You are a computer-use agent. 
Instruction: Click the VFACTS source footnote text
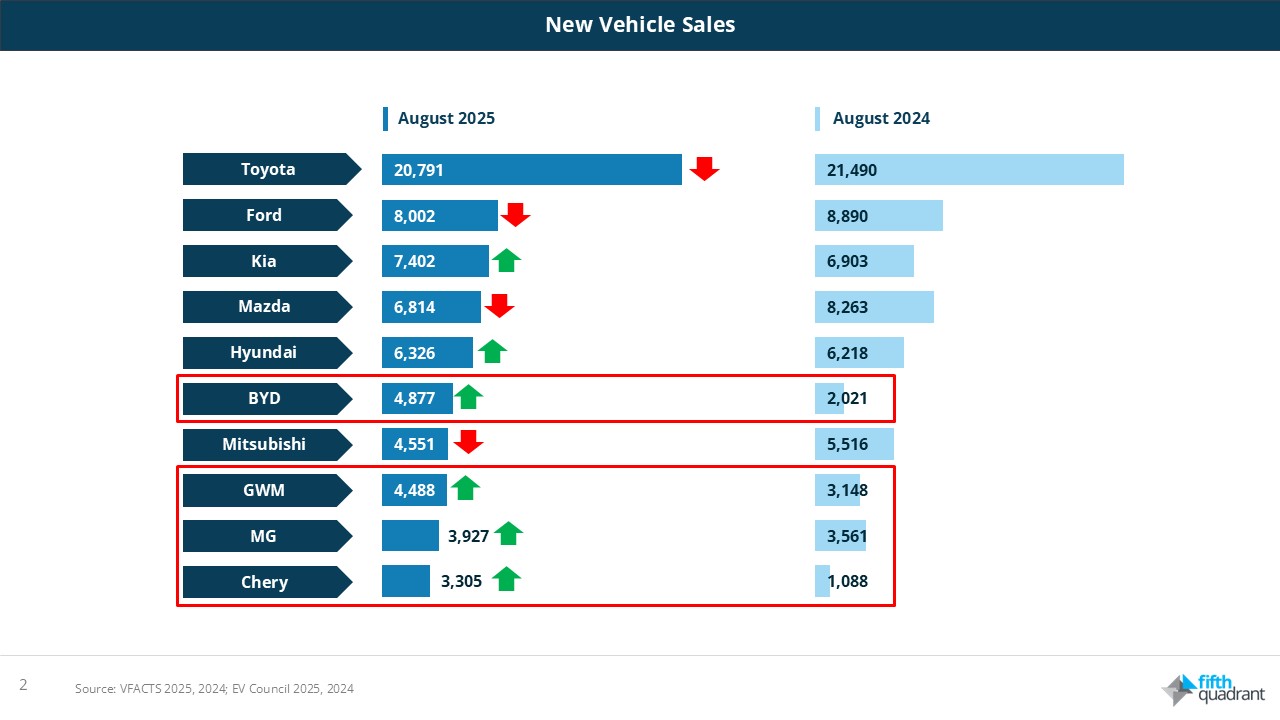[x=214, y=688]
